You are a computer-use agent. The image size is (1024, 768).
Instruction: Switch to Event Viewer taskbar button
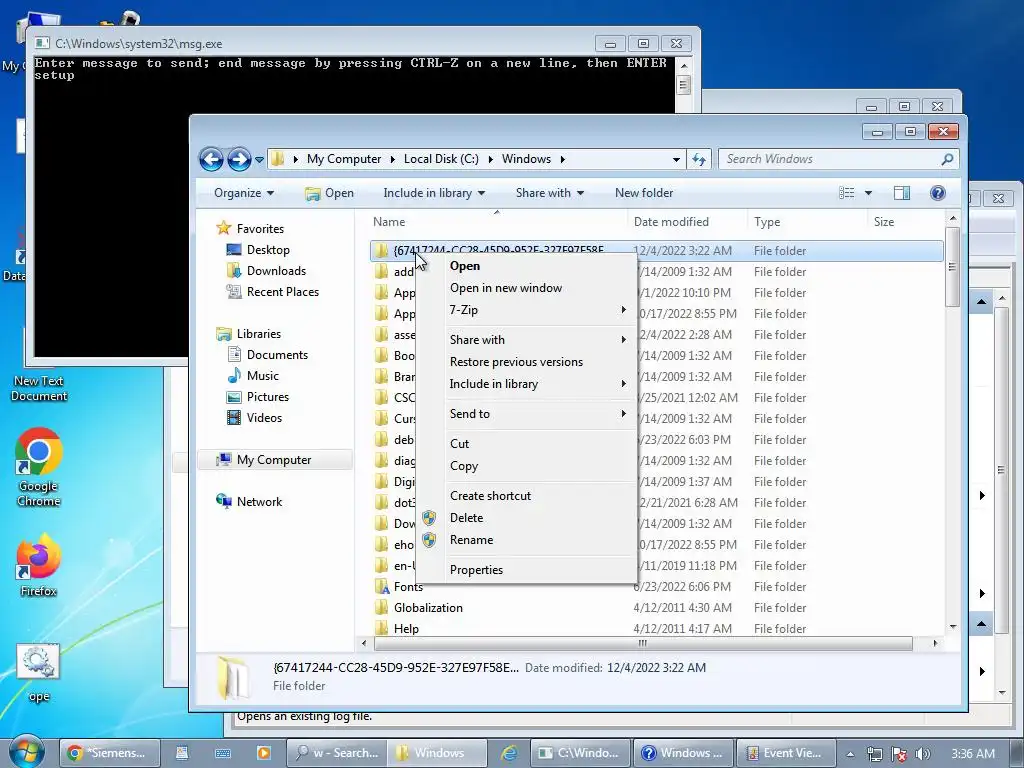tap(786, 753)
